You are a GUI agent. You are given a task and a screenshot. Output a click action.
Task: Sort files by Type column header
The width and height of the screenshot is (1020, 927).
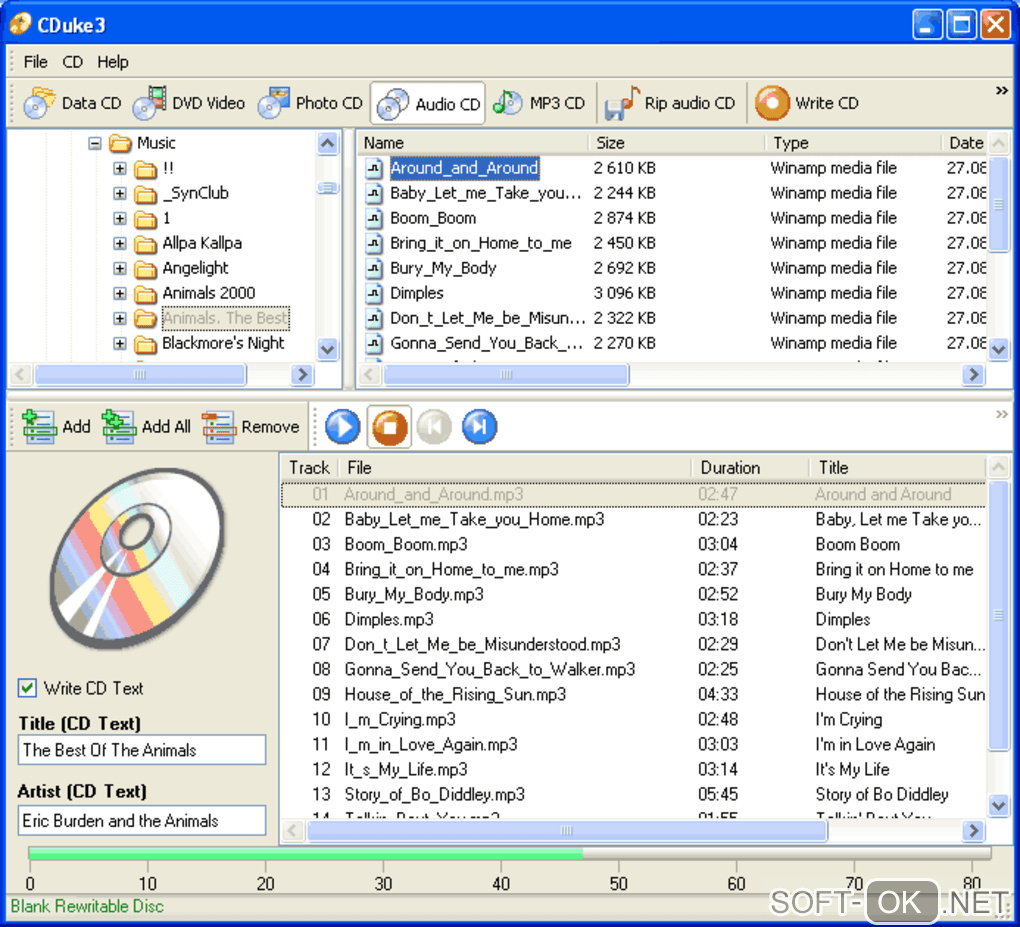coord(853,142)
